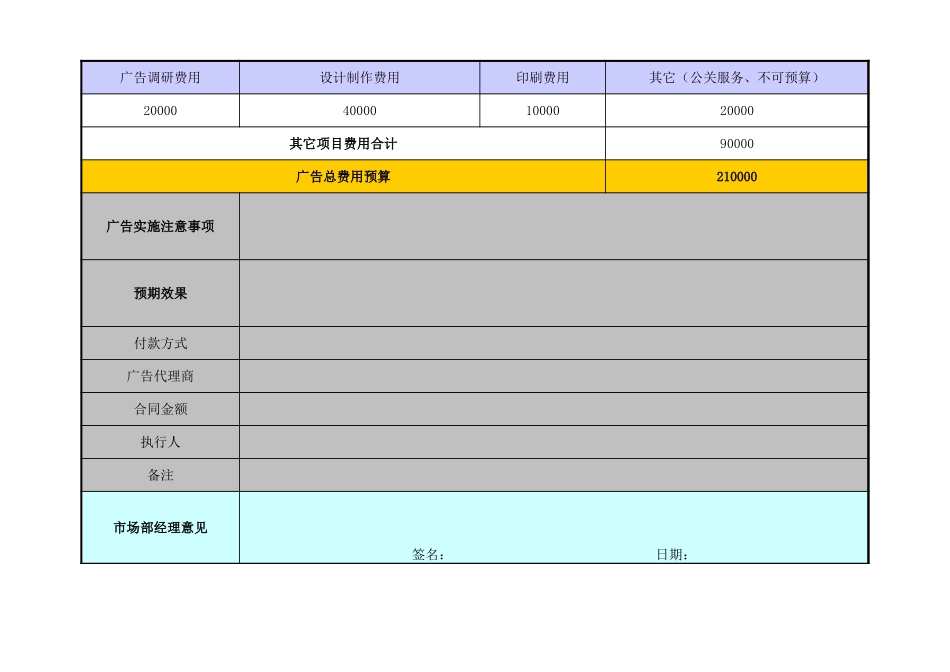Select the 210000 total budget cell
950x672 pixels.
click(735, 176)
